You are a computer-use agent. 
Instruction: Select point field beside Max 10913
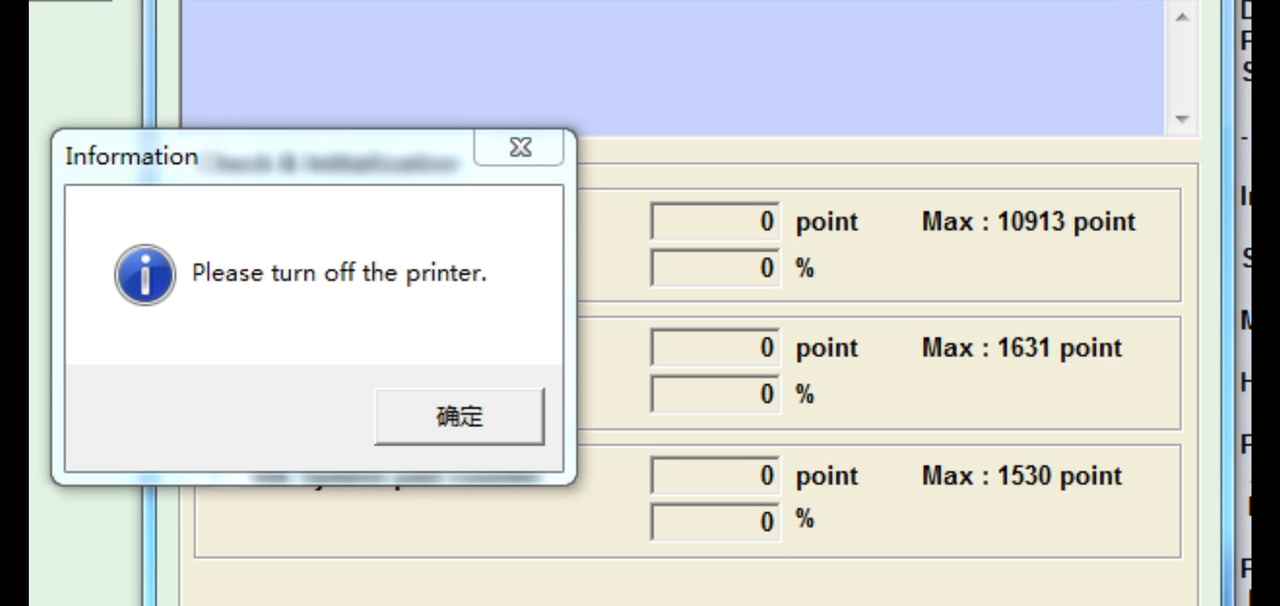point(714,222)
